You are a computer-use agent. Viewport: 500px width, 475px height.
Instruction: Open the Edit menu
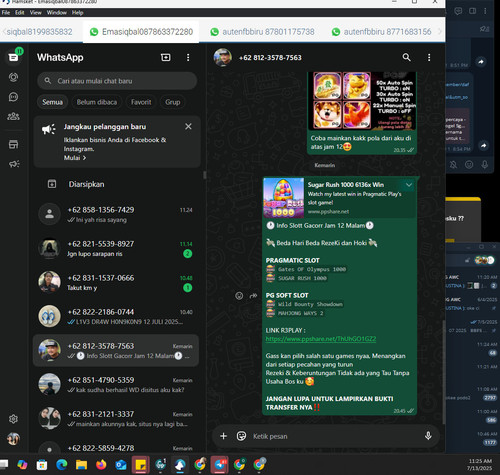point(20,13)
